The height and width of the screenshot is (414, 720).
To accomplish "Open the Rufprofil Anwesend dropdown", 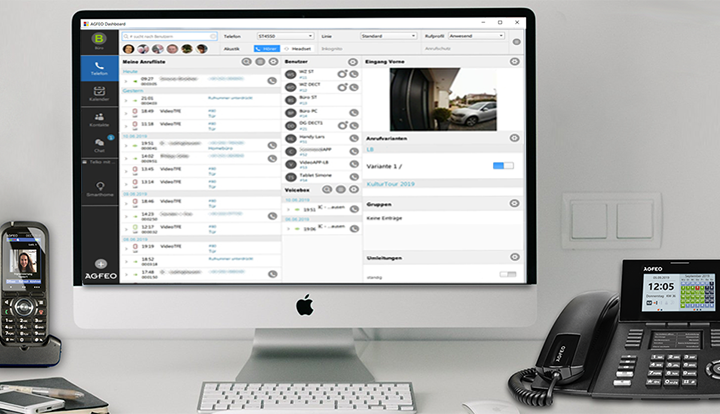I will (x=478, y=35).
